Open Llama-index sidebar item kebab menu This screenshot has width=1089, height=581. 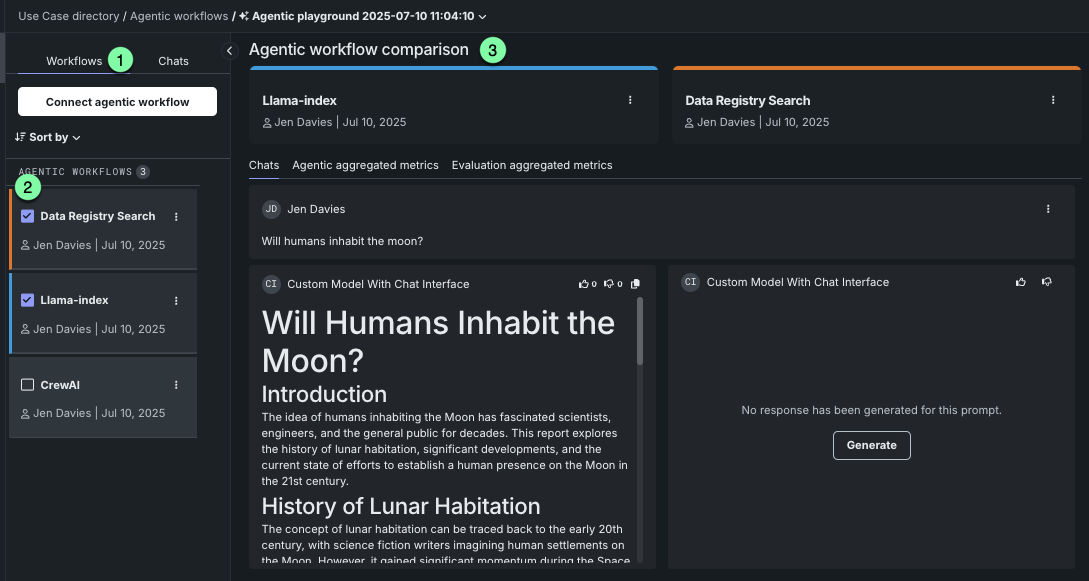click(x=177, y=300)
